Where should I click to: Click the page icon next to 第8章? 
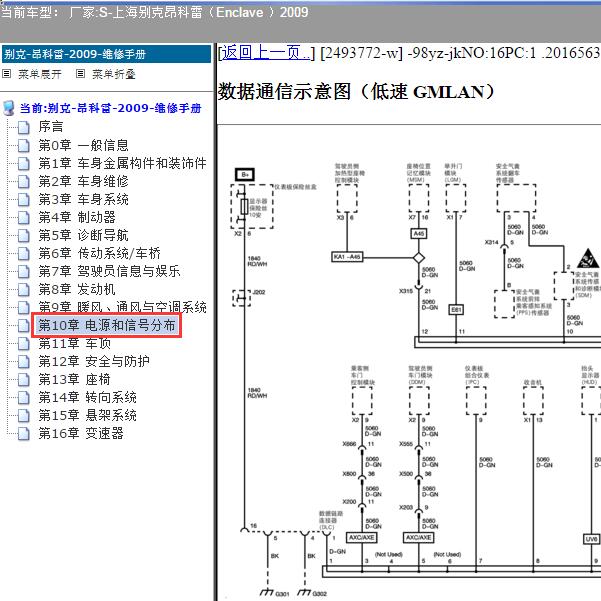coord(24,289)
